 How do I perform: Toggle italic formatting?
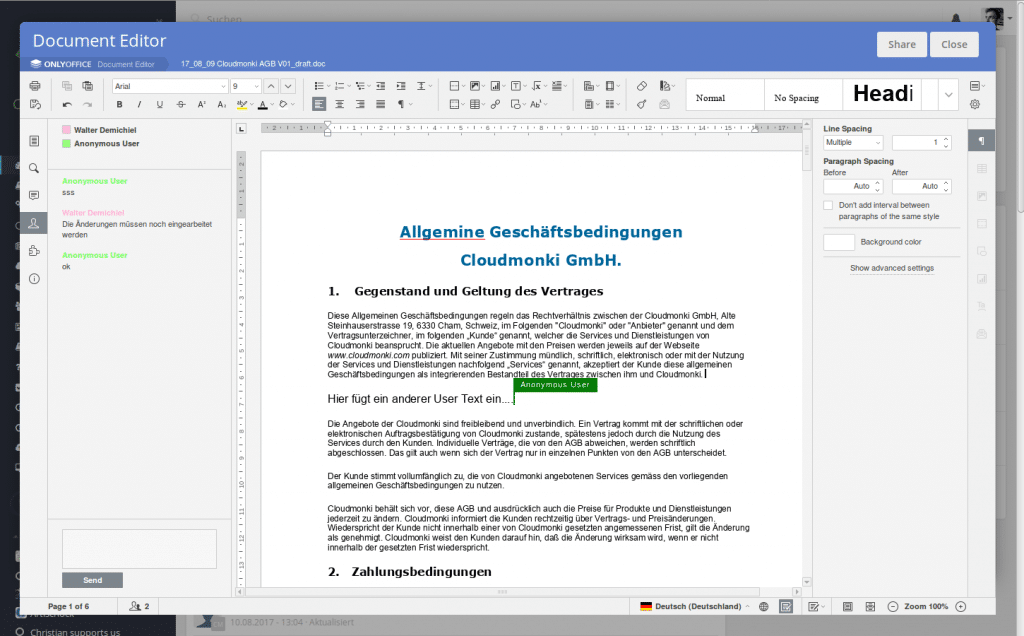139,104
